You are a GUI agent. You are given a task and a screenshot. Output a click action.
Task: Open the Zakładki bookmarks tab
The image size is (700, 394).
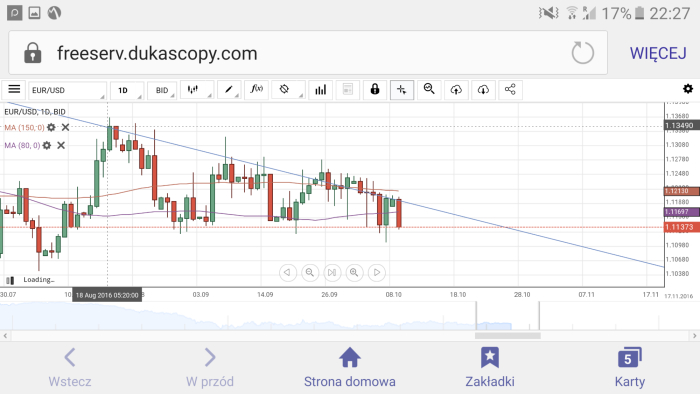(490, 368)
